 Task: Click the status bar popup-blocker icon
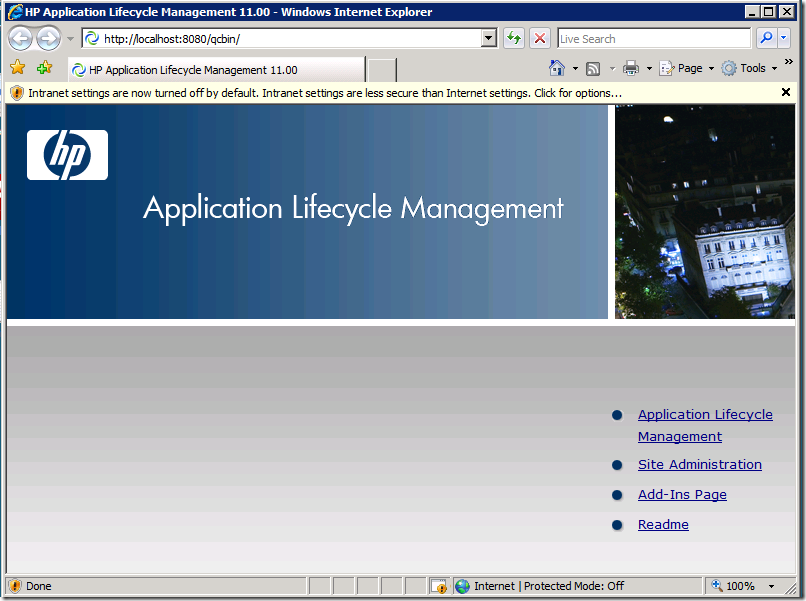(x=438, y=586)
